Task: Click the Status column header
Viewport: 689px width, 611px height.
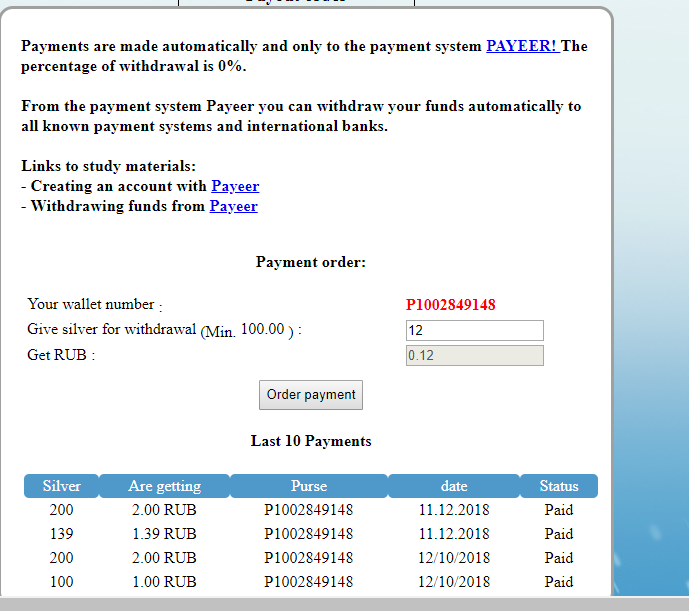Action: coord(559,486)
